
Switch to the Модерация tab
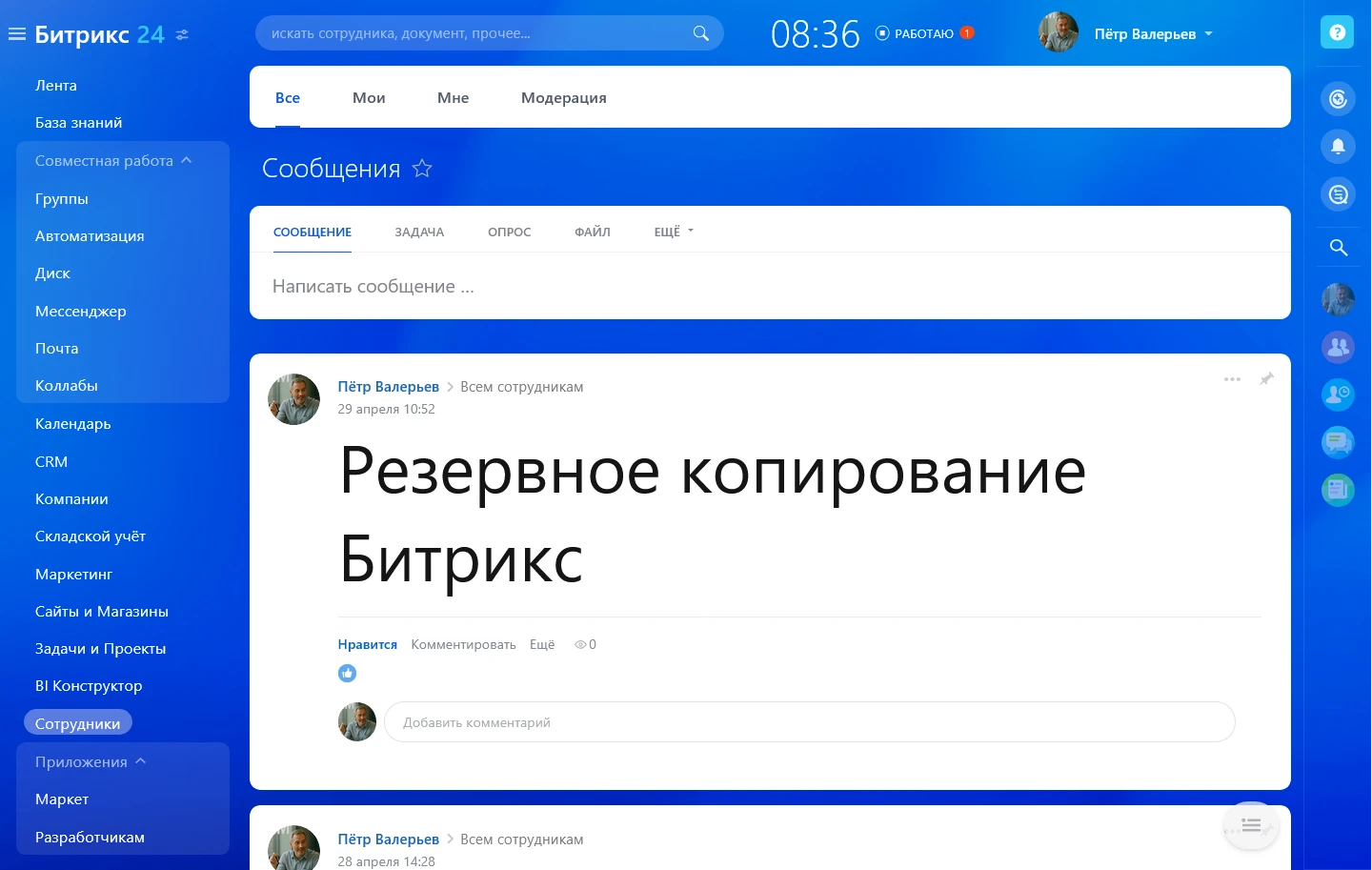563,97
